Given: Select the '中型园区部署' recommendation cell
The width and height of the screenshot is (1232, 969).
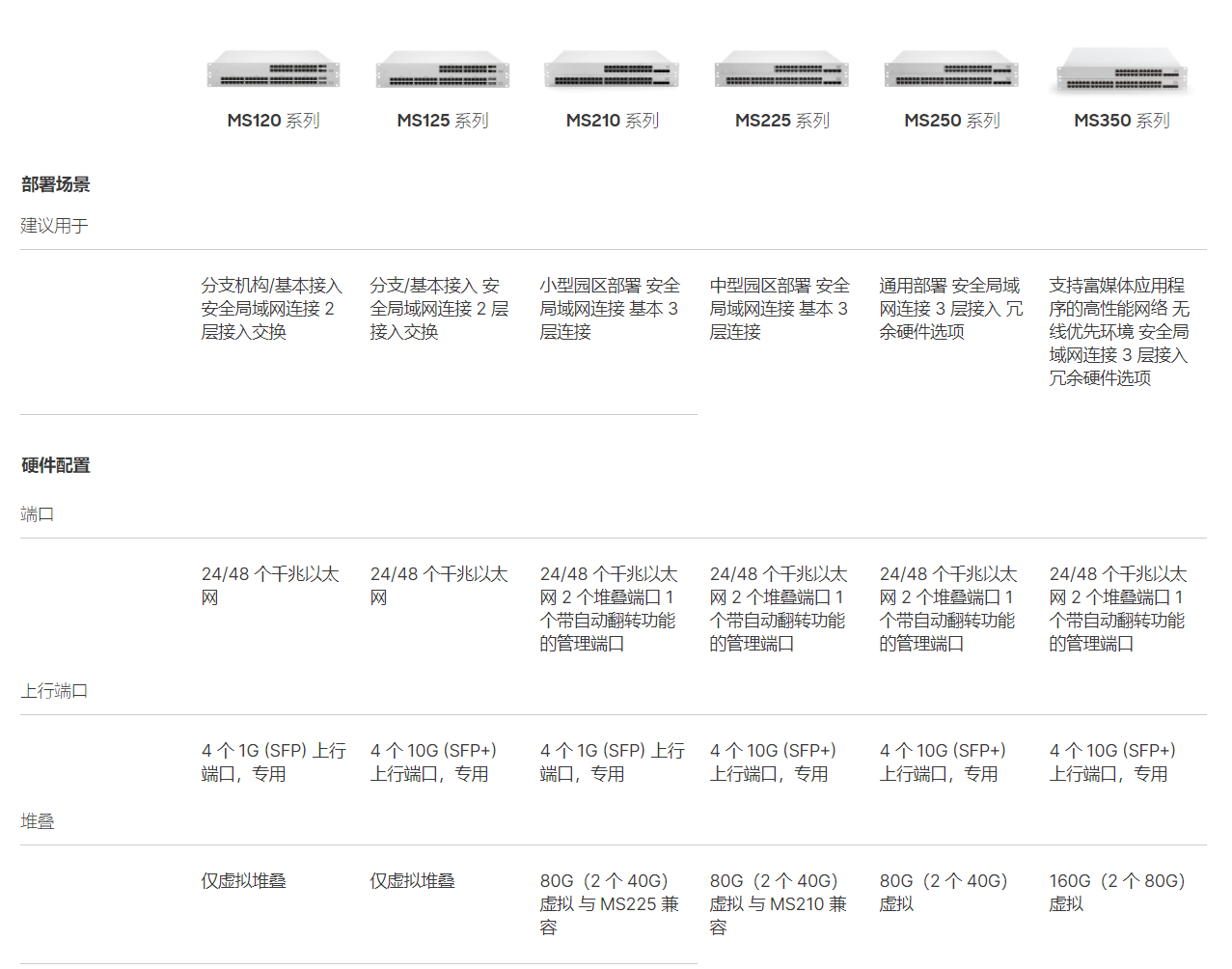Looking at the screenshot, I should point(780,309).
